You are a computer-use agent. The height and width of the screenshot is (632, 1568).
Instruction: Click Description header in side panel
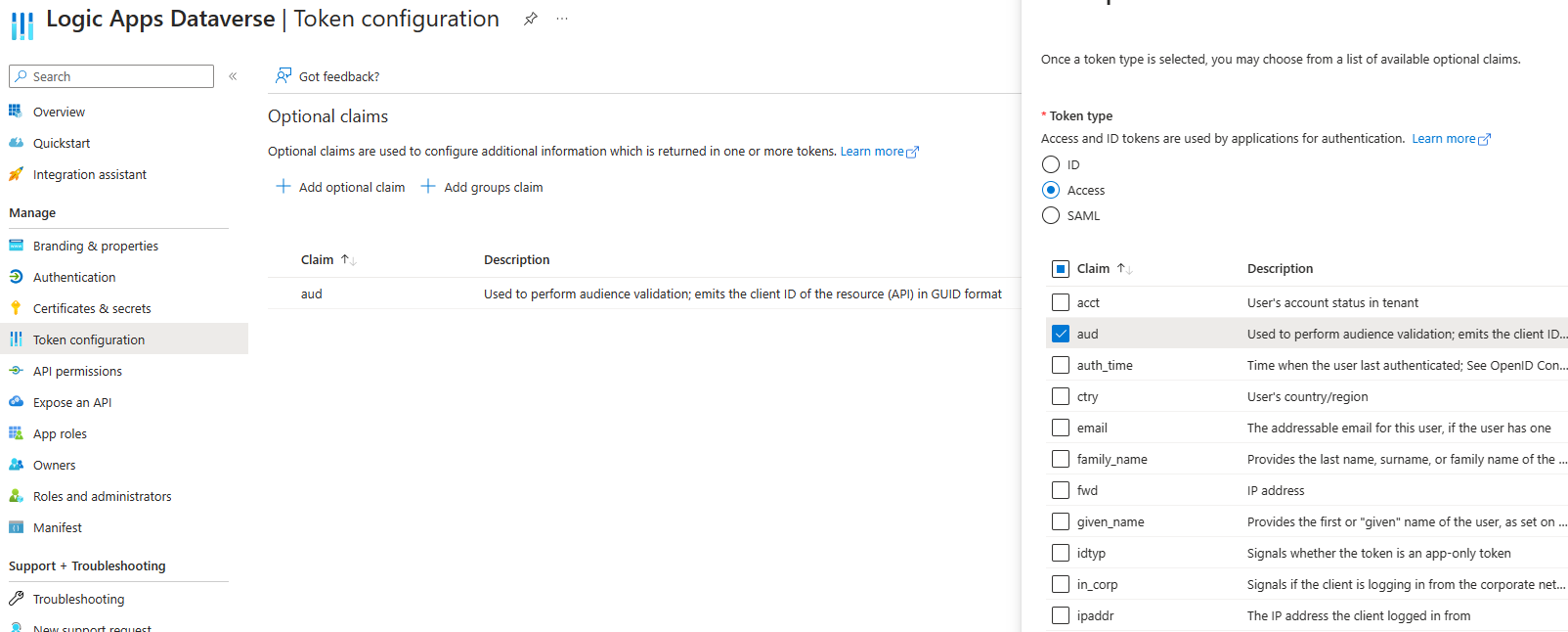pyautogui.click(x=1280, y=269)
